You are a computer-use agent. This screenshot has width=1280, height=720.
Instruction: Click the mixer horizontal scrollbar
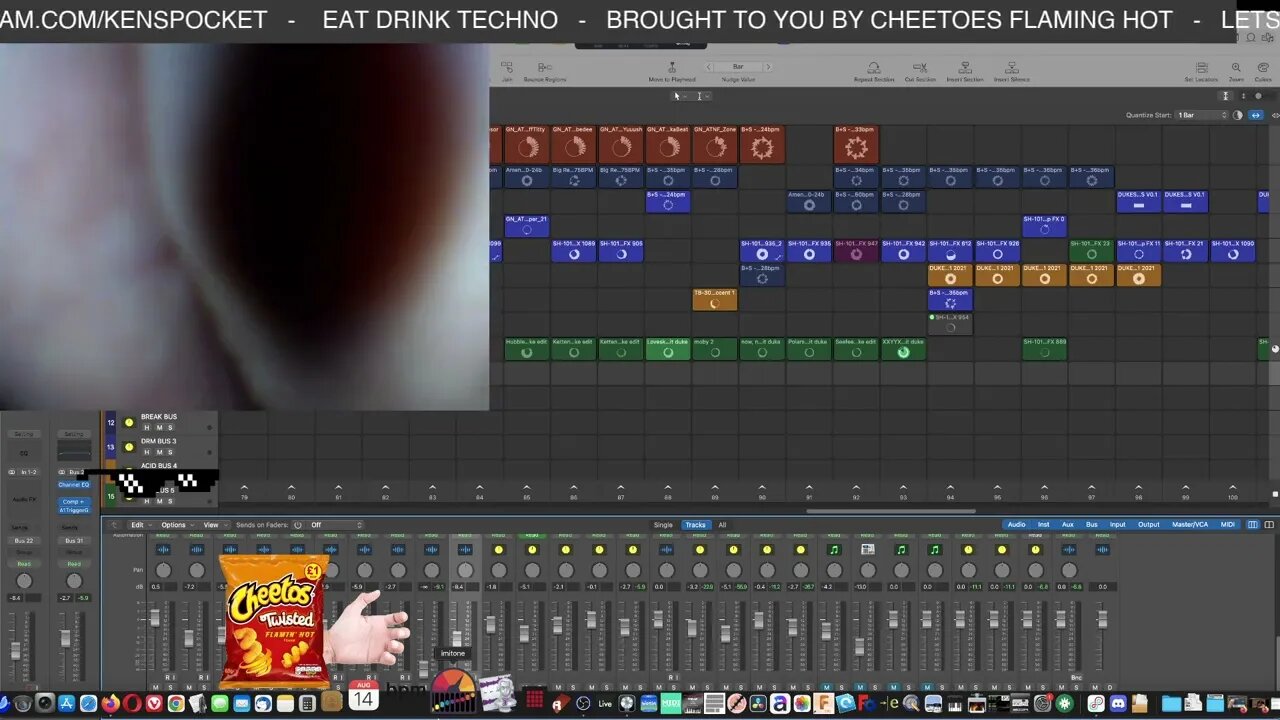point(890,511)
